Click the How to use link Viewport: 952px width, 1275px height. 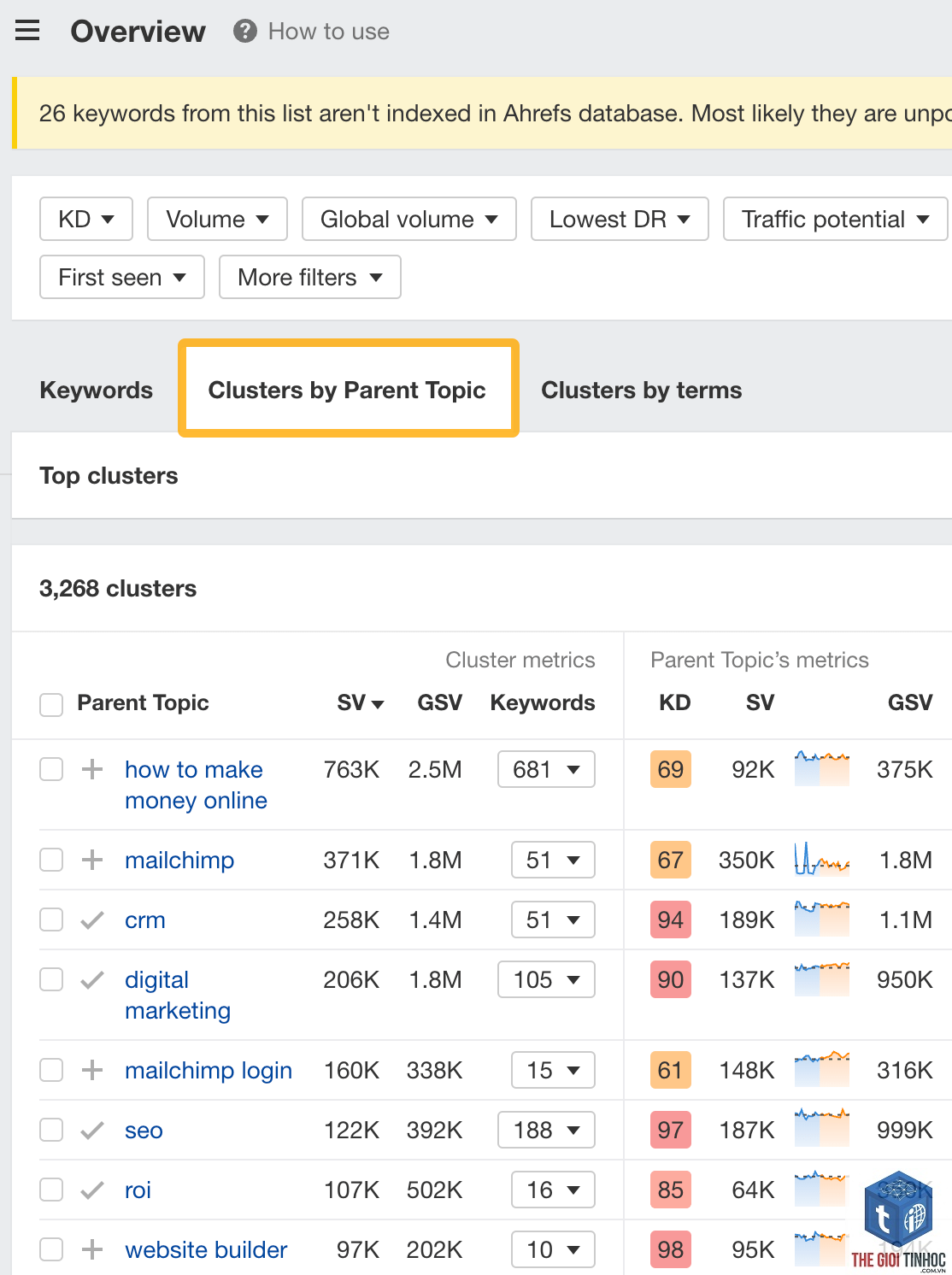pos(329,32)
